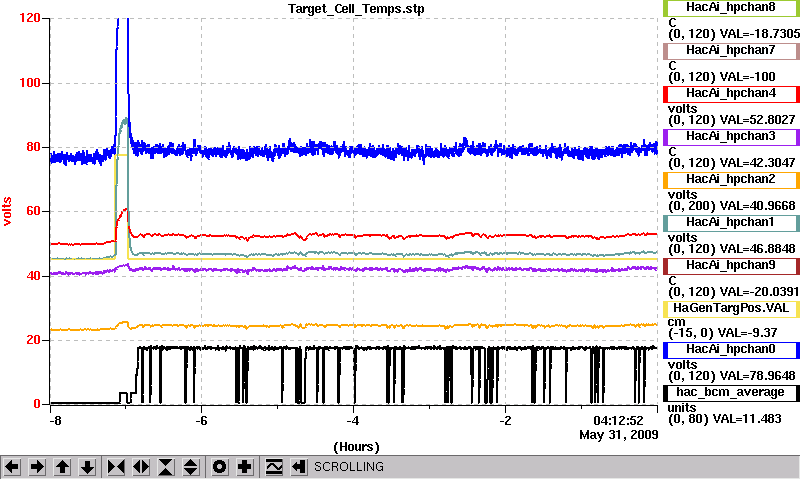Select the HacAi_hpchan0 curve legend
Screen dimensions: 800x479
point(731,349)
